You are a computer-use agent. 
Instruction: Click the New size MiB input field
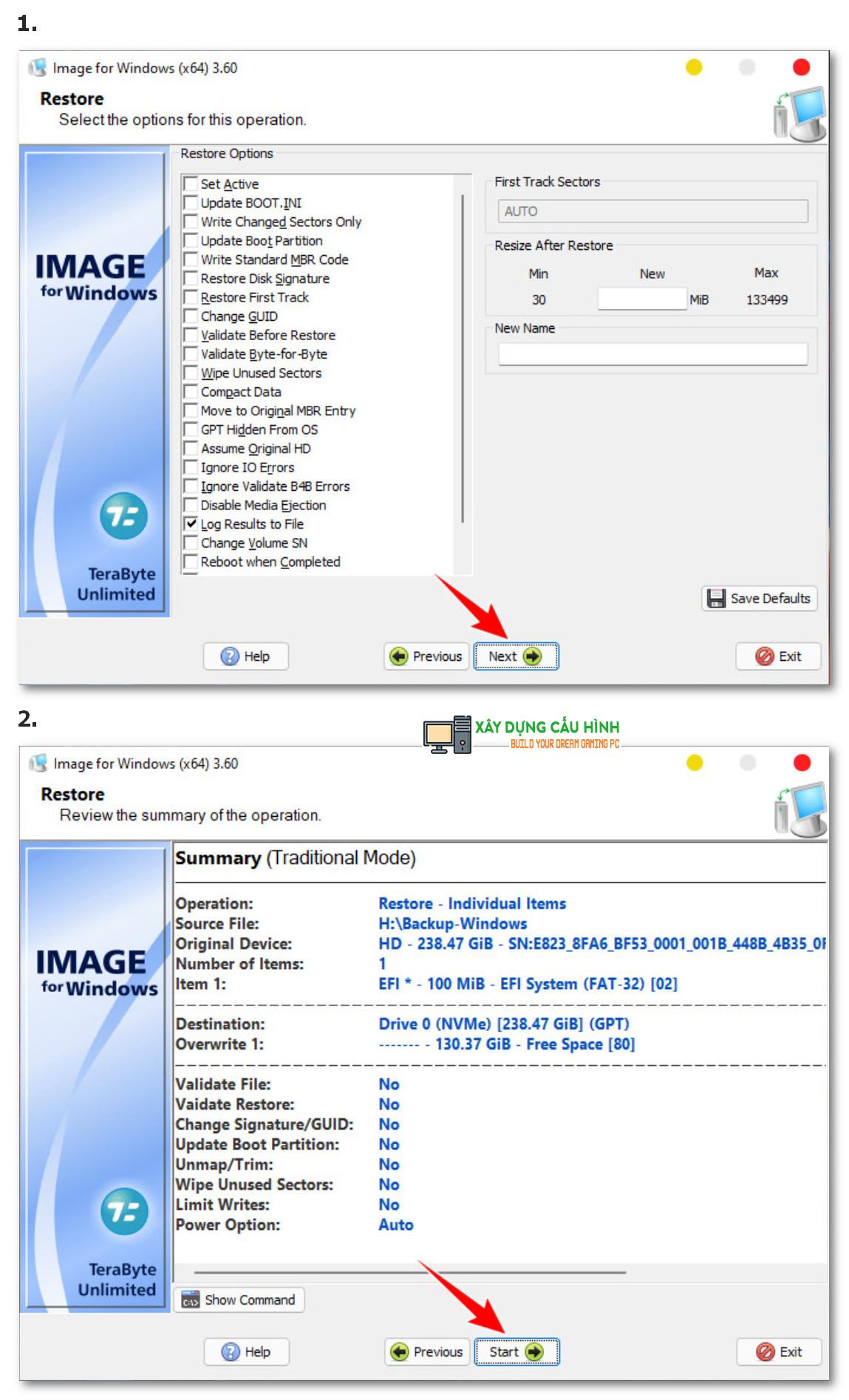(642, 299)
